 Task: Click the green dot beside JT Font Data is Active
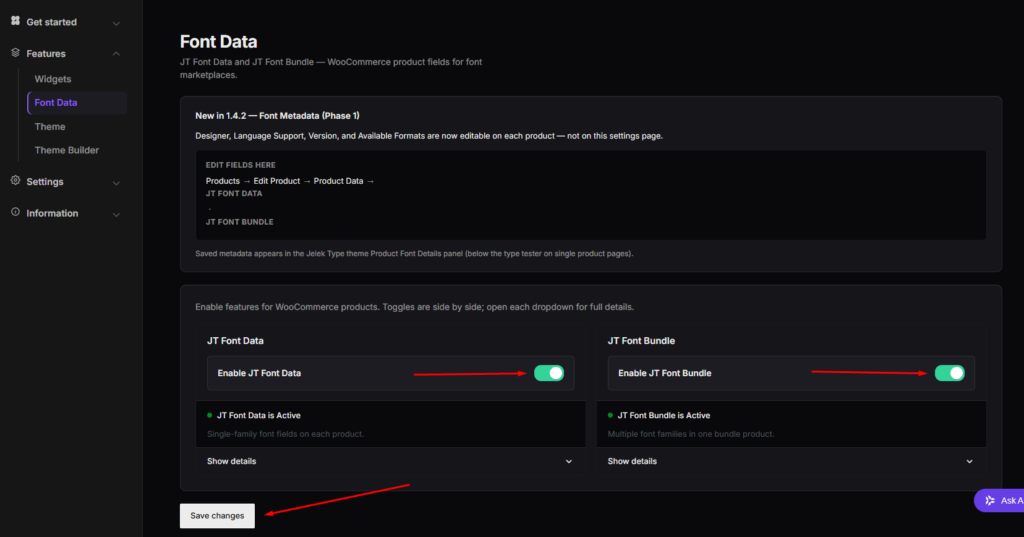click(x=210, y=415)
